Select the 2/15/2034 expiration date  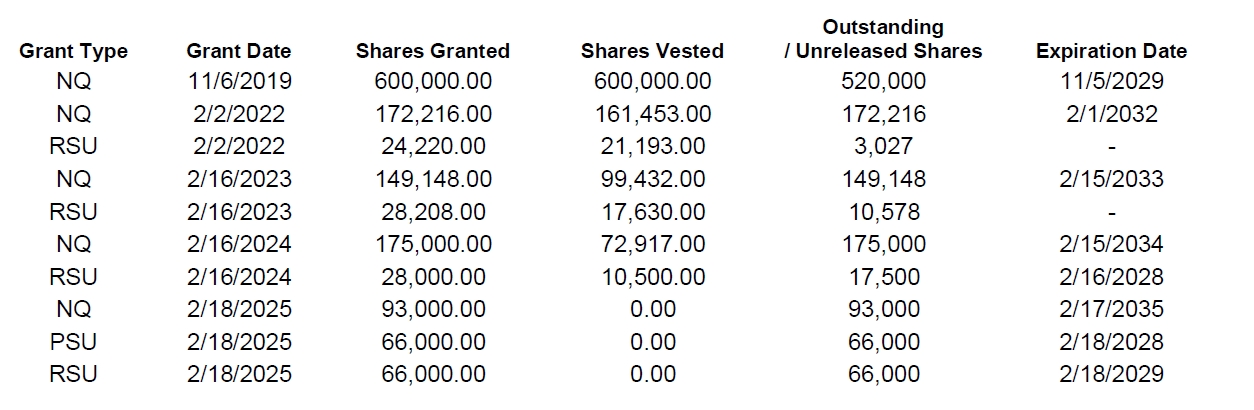pyautogui.click(x=1112, y=244)
